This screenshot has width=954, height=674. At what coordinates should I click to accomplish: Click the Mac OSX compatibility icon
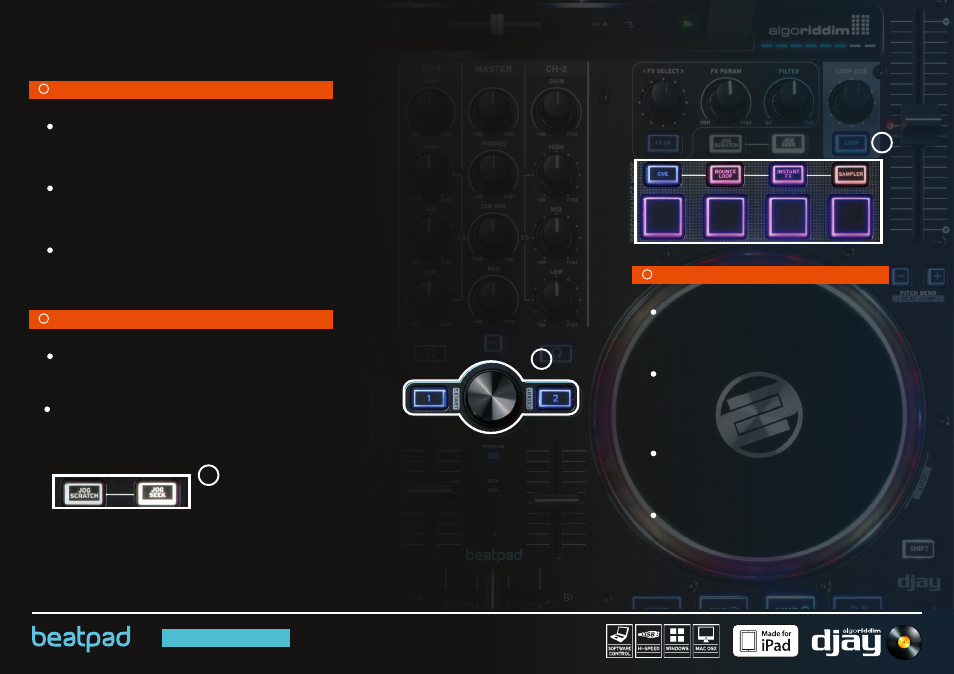coord(706,641)
